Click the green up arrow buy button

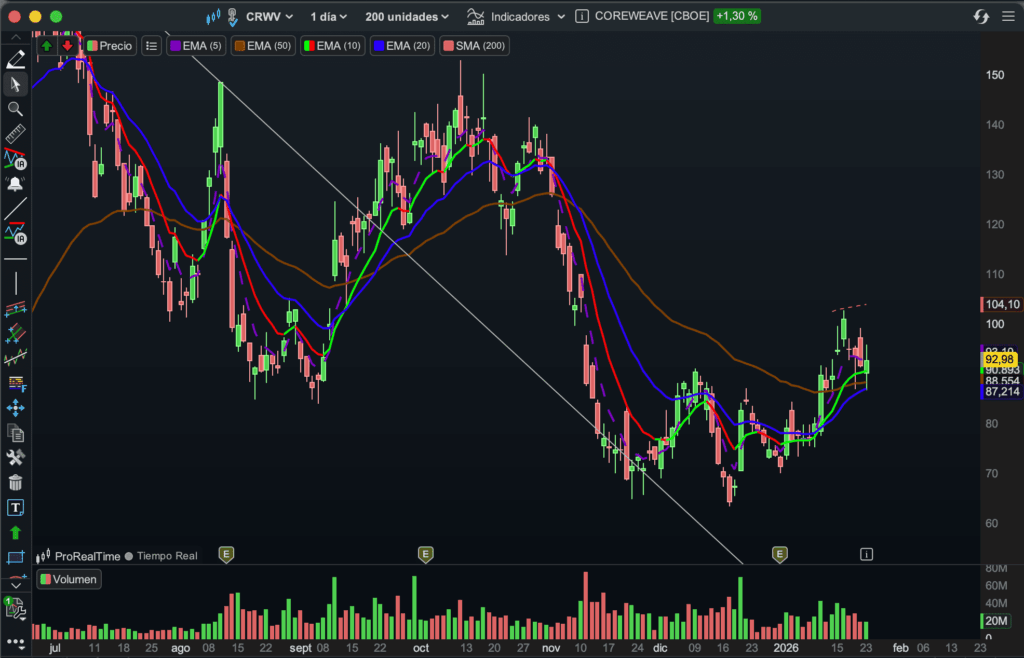point(46,46)
